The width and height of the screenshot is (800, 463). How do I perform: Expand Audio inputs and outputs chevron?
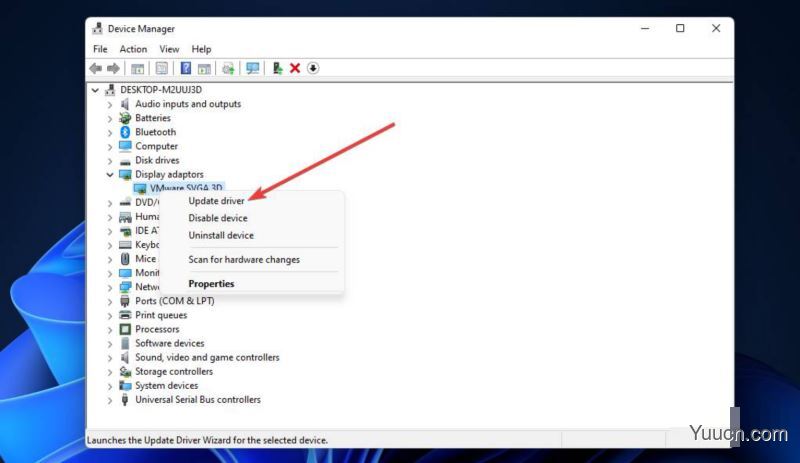(x=110, y=104)
